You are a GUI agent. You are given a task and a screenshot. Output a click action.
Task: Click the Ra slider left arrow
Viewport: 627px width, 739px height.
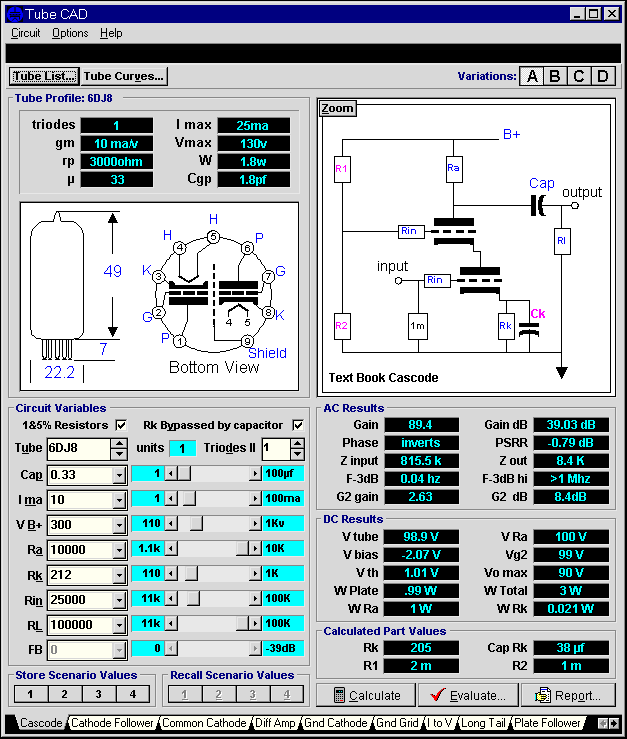coord(171,548)
